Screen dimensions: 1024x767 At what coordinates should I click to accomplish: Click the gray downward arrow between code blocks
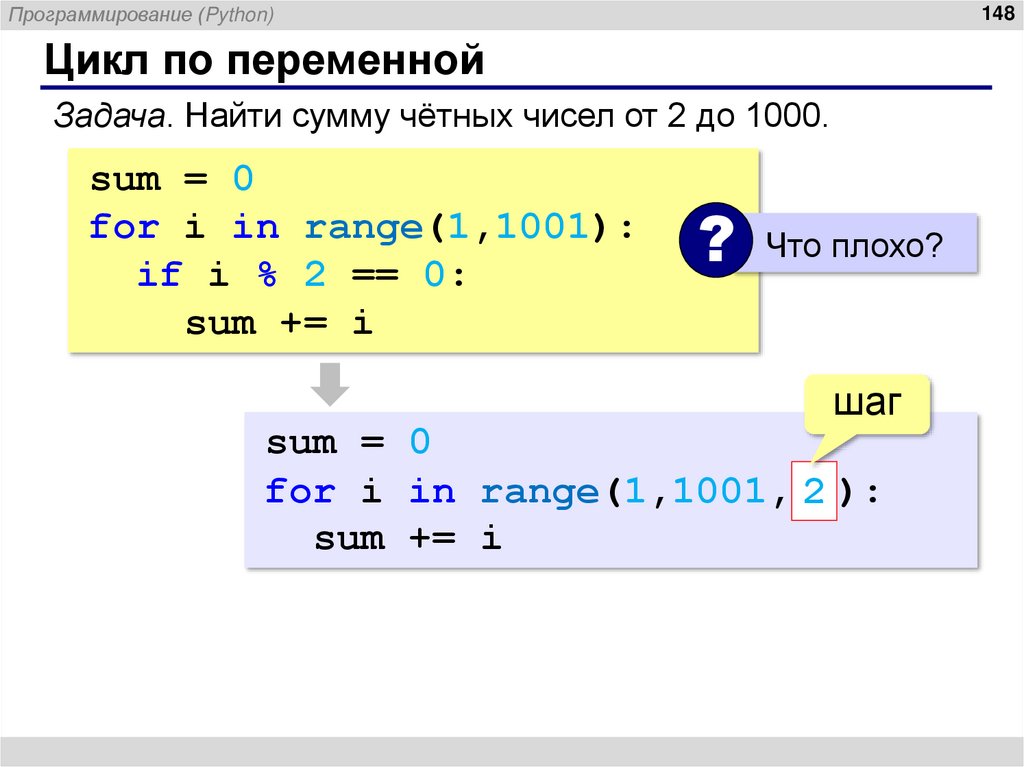tap(330, 382)
